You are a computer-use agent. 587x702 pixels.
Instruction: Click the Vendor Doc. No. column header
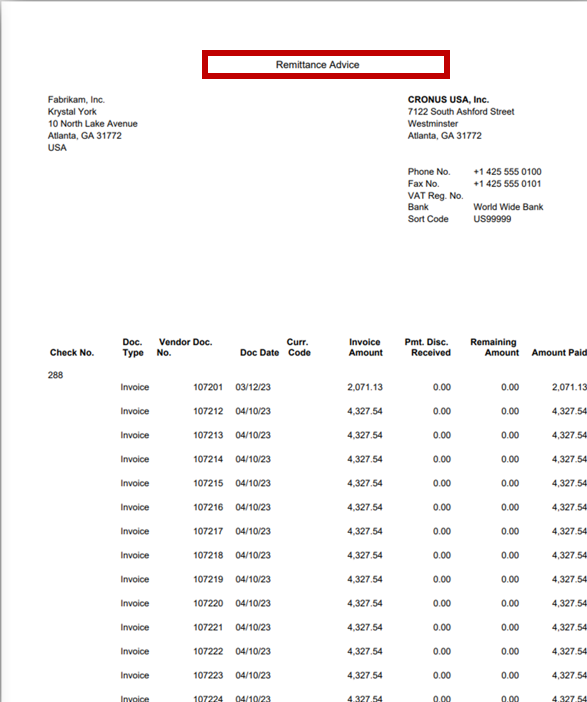184,347
